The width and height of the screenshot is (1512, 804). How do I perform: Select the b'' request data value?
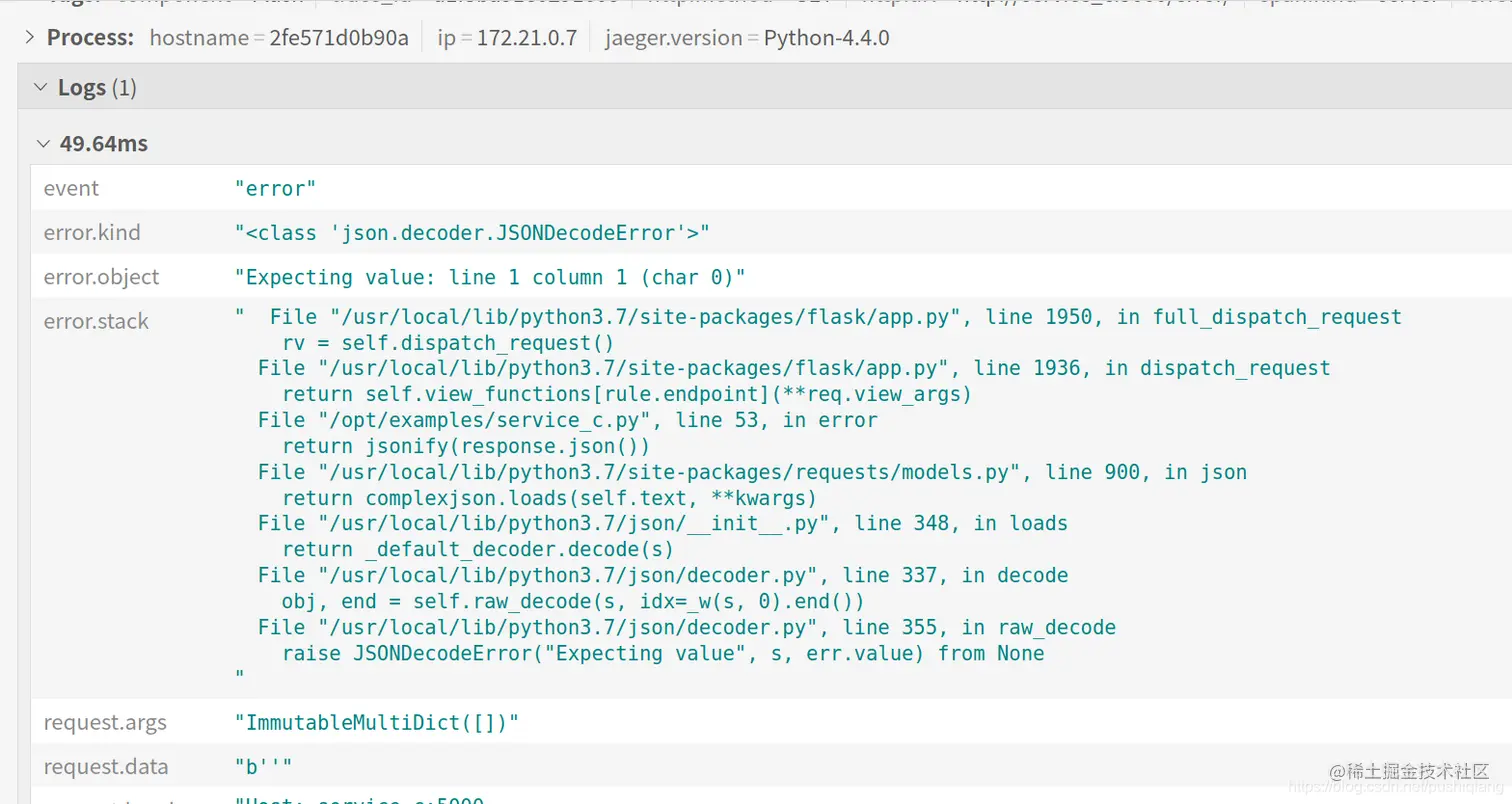263,767
